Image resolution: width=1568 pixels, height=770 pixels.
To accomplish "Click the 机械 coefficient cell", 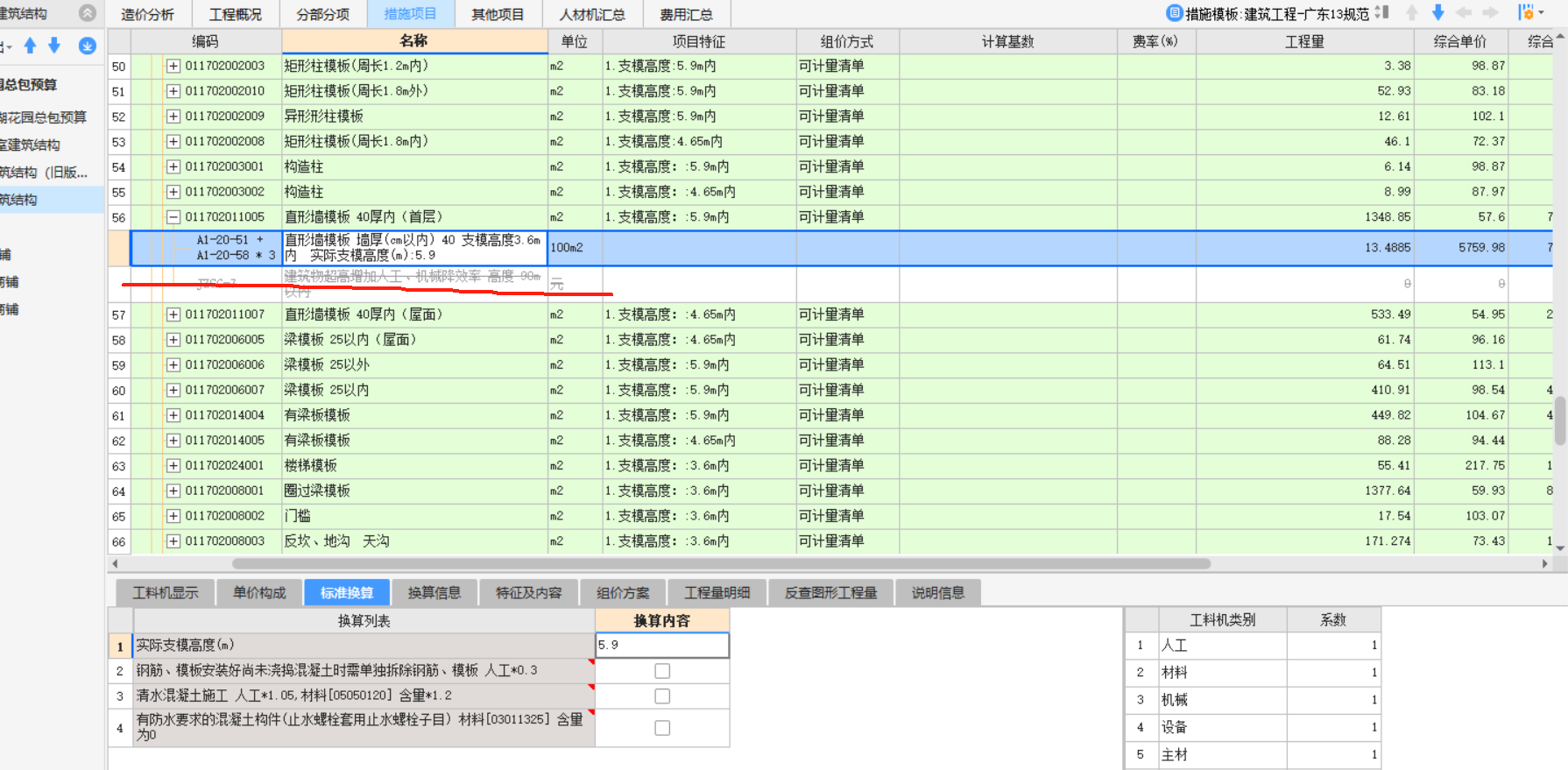I will pos(1333,700).
